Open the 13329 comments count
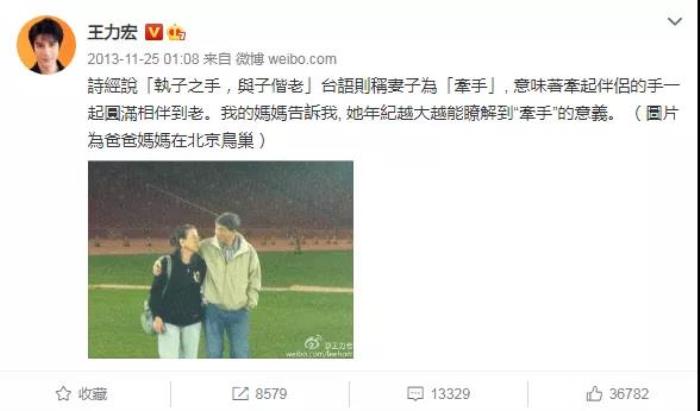 (450, 394)
